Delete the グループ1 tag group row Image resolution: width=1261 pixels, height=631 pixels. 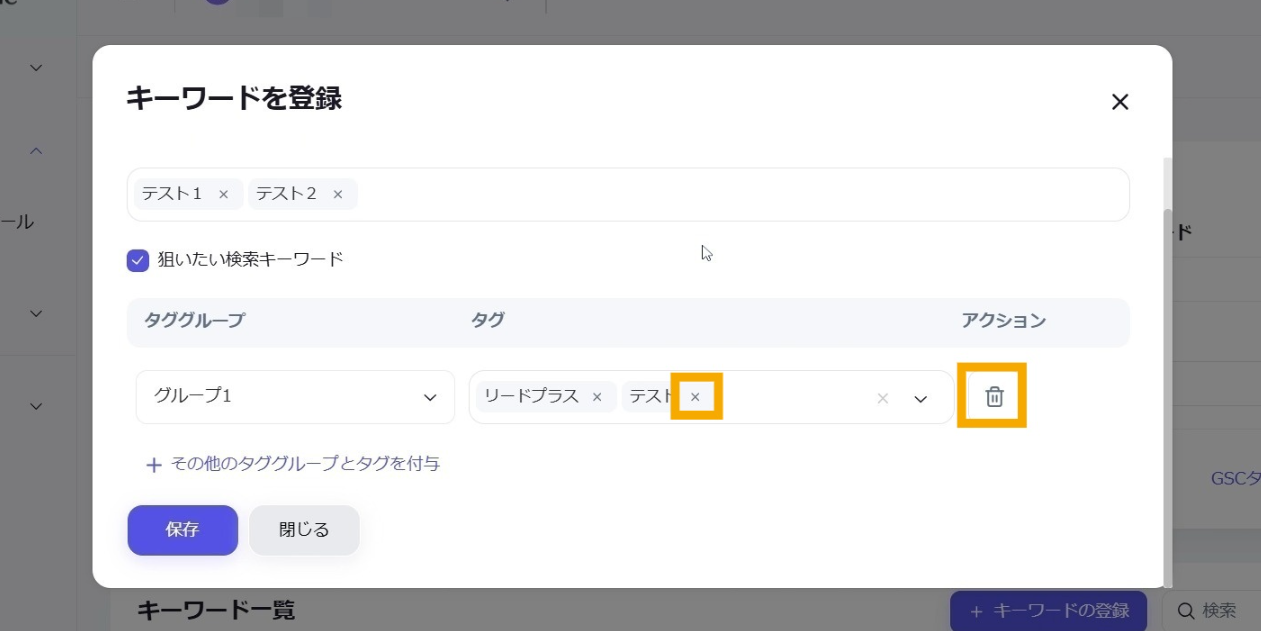993,396
